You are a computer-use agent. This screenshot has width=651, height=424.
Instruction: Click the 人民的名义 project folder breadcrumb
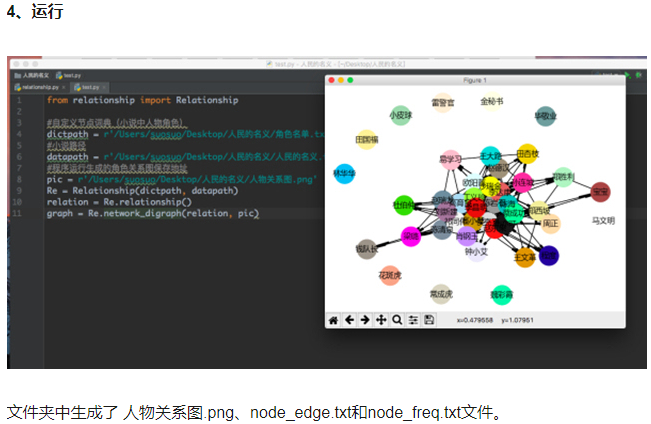[x=32, y=75]
